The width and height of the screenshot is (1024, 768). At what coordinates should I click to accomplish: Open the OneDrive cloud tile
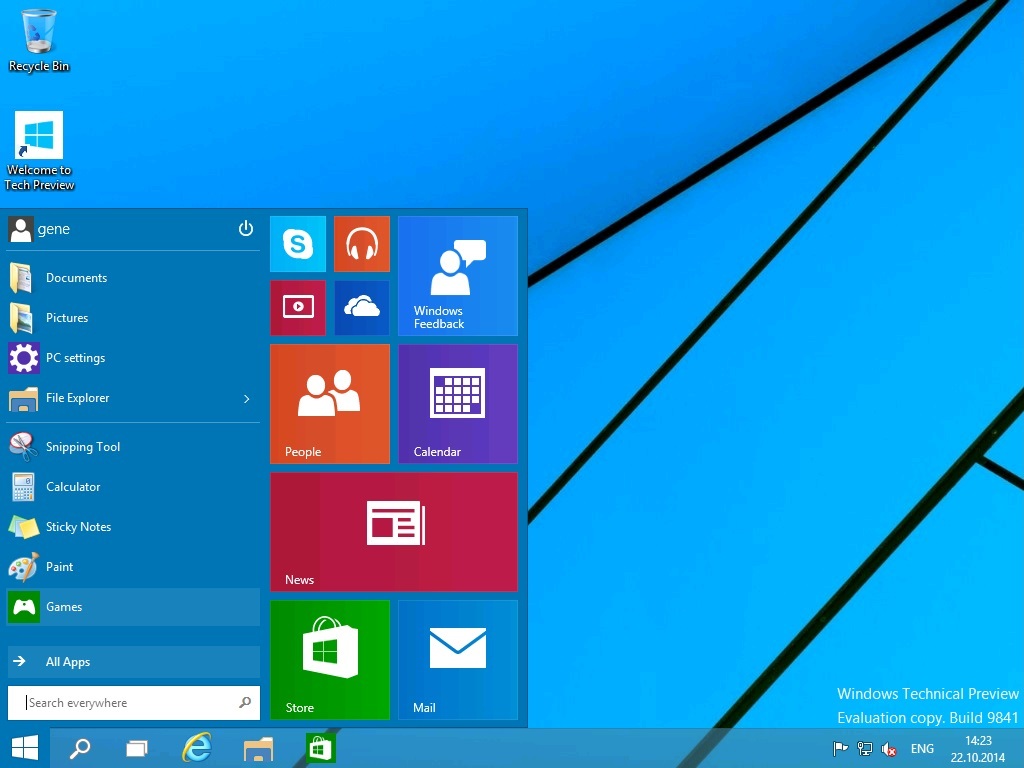[361, 308]
